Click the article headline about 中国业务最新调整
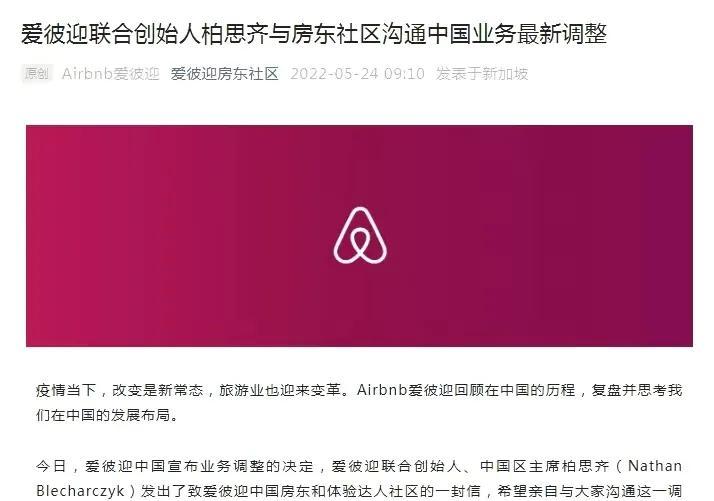This screenshot has width=714, height=501. [x=314, y=34]
